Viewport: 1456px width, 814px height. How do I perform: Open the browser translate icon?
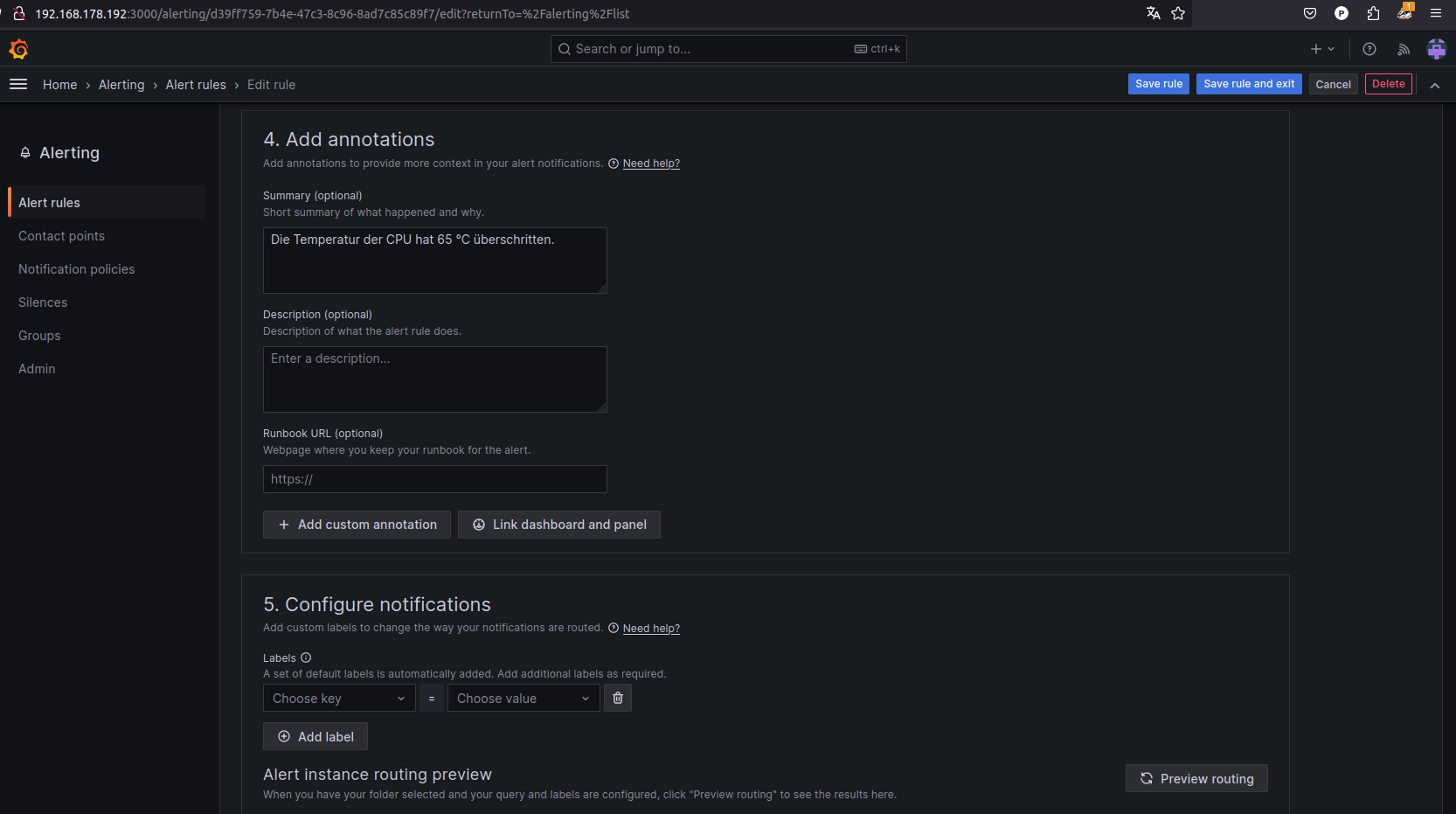pos(1154,13)
